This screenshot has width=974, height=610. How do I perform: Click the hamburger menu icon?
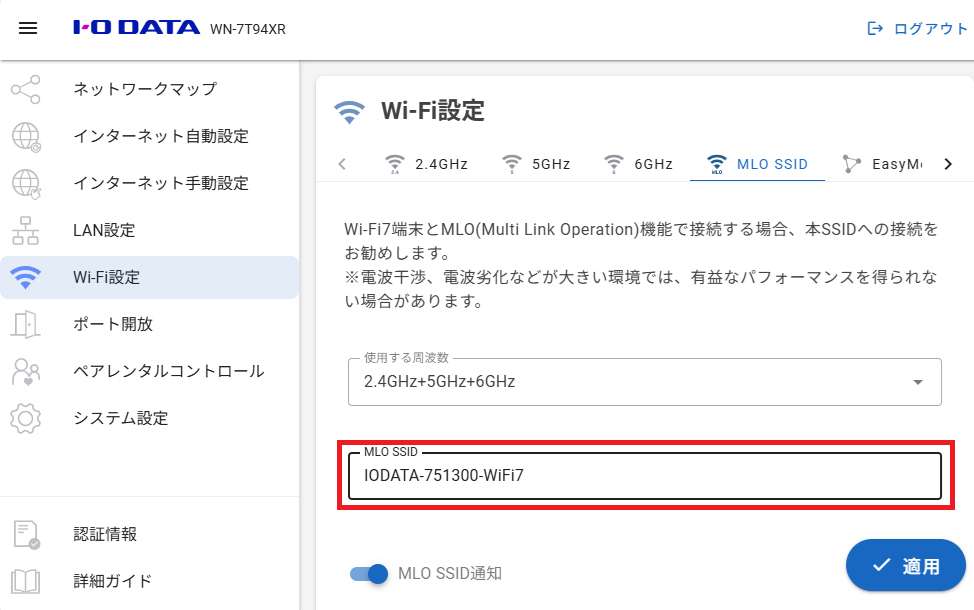click(27, 28)
